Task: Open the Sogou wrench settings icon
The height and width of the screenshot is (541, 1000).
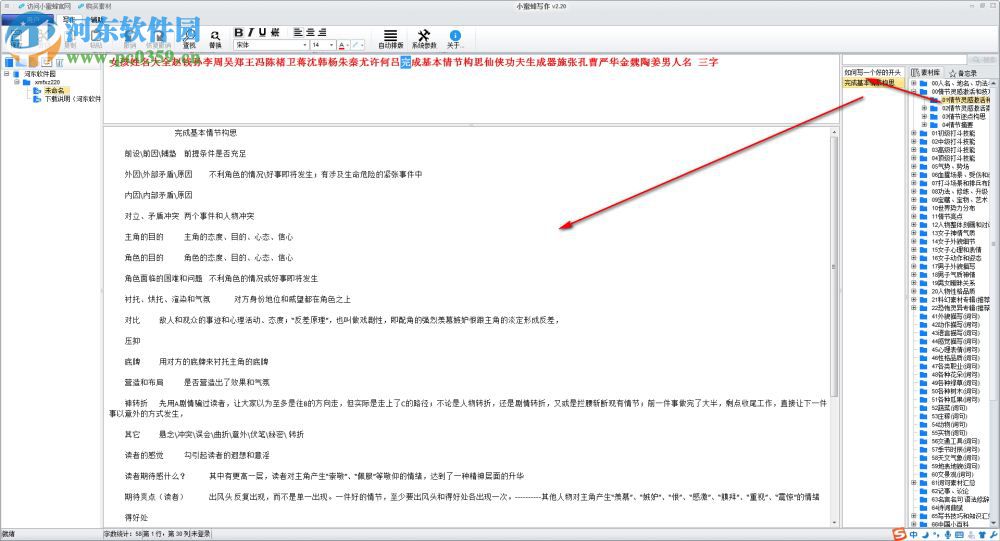Action: [x=993, y=535]
